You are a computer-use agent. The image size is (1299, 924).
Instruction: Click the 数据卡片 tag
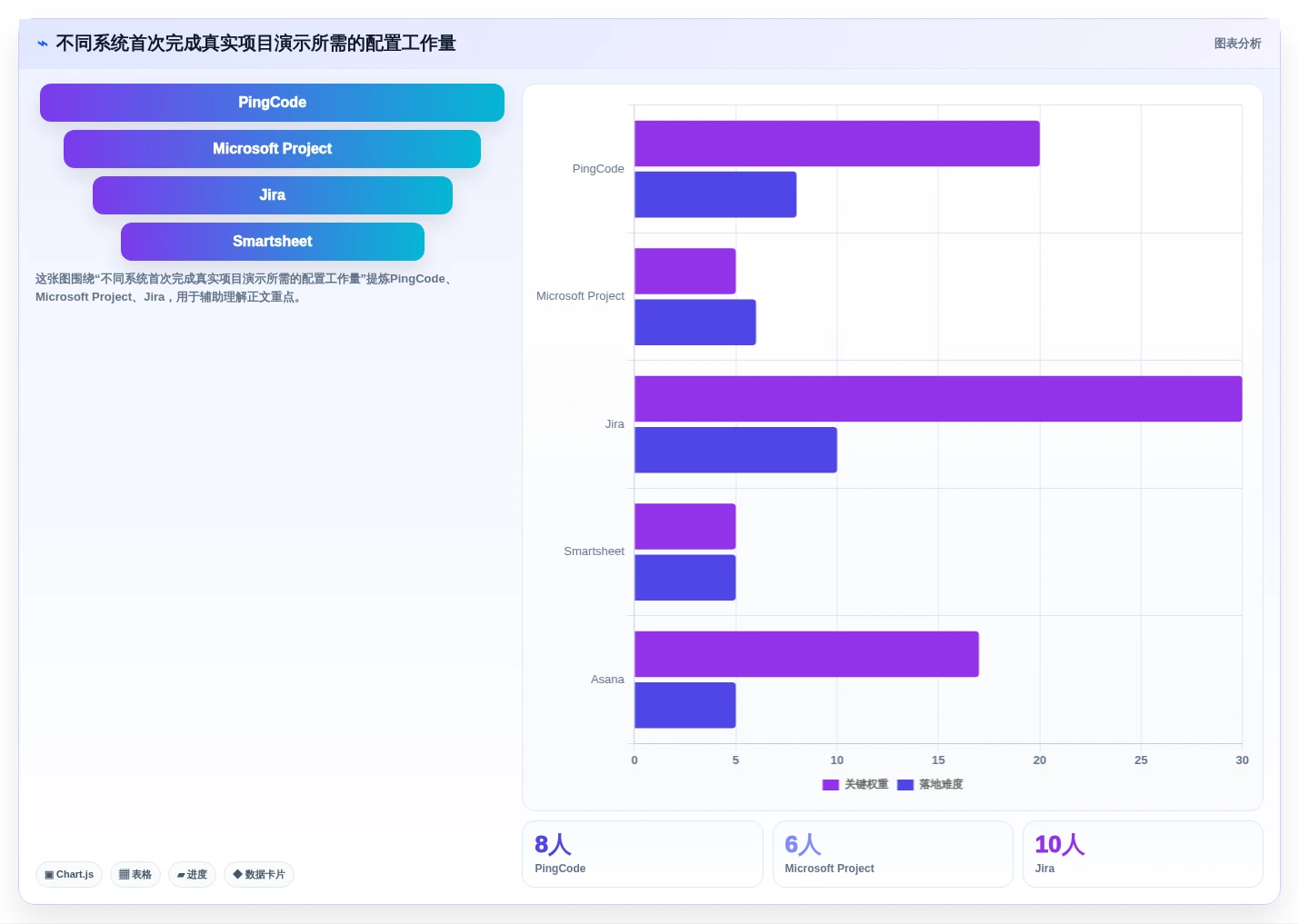coord(259,875)
